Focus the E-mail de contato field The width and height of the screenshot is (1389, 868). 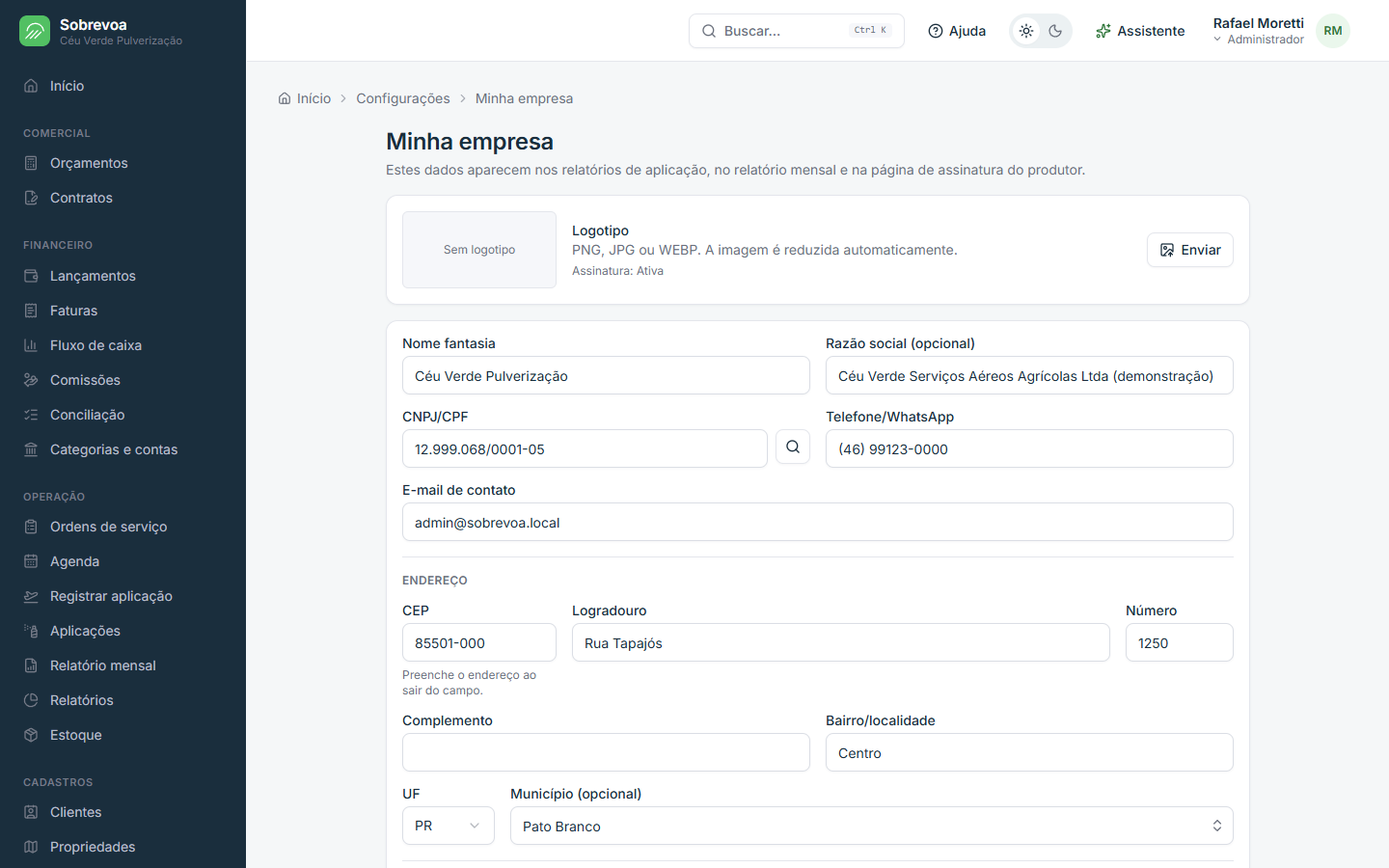[818, 522]
